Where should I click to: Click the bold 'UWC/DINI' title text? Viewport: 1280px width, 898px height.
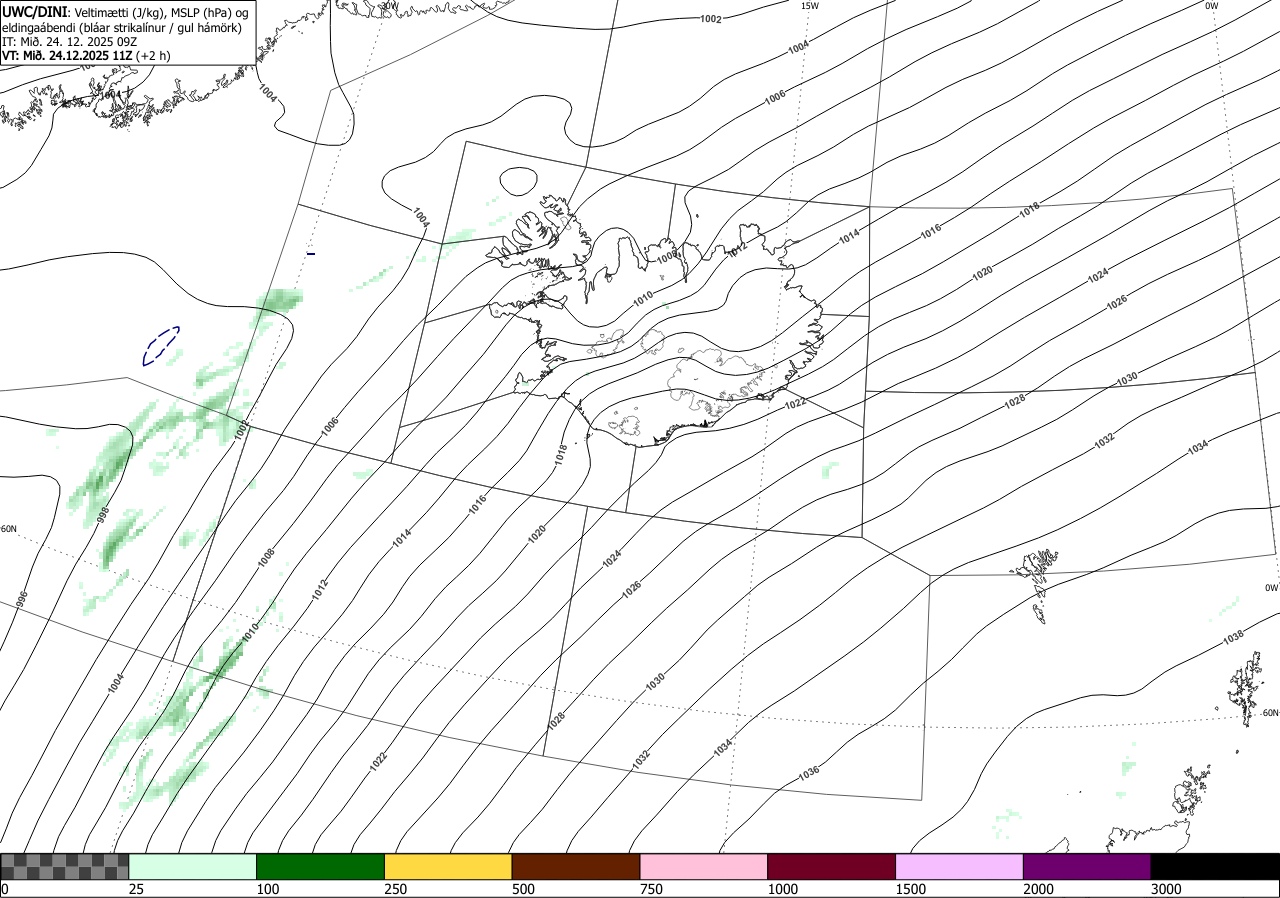point(35,11)
